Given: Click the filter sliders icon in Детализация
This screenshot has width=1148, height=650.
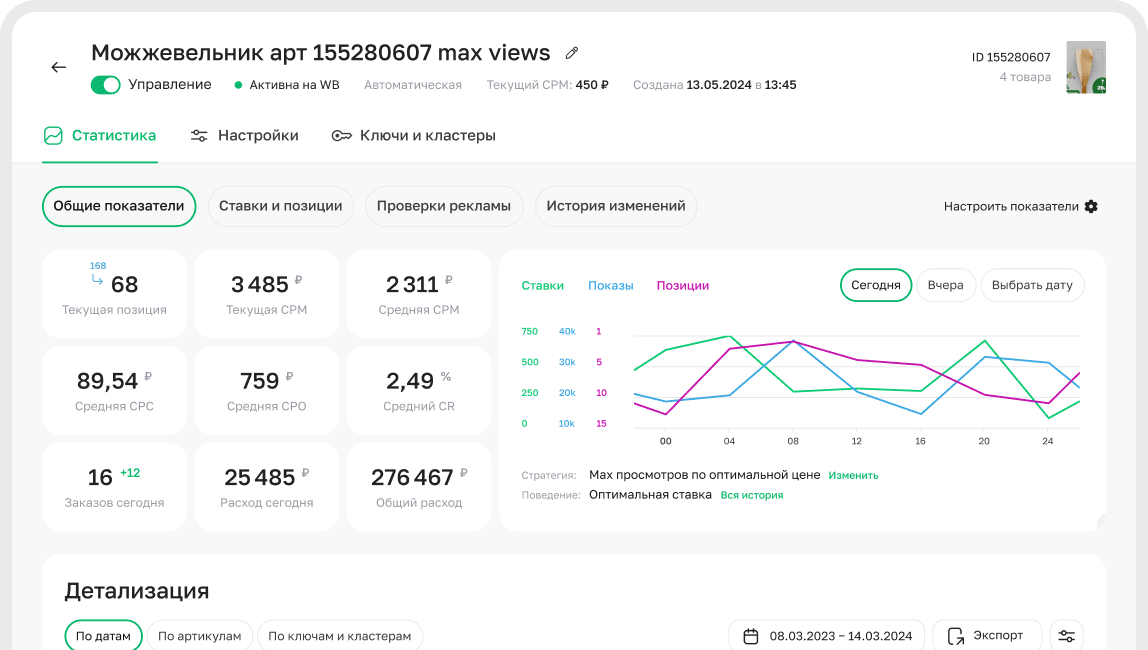Looking at the screenshot, I should (x=1067, y=636).
